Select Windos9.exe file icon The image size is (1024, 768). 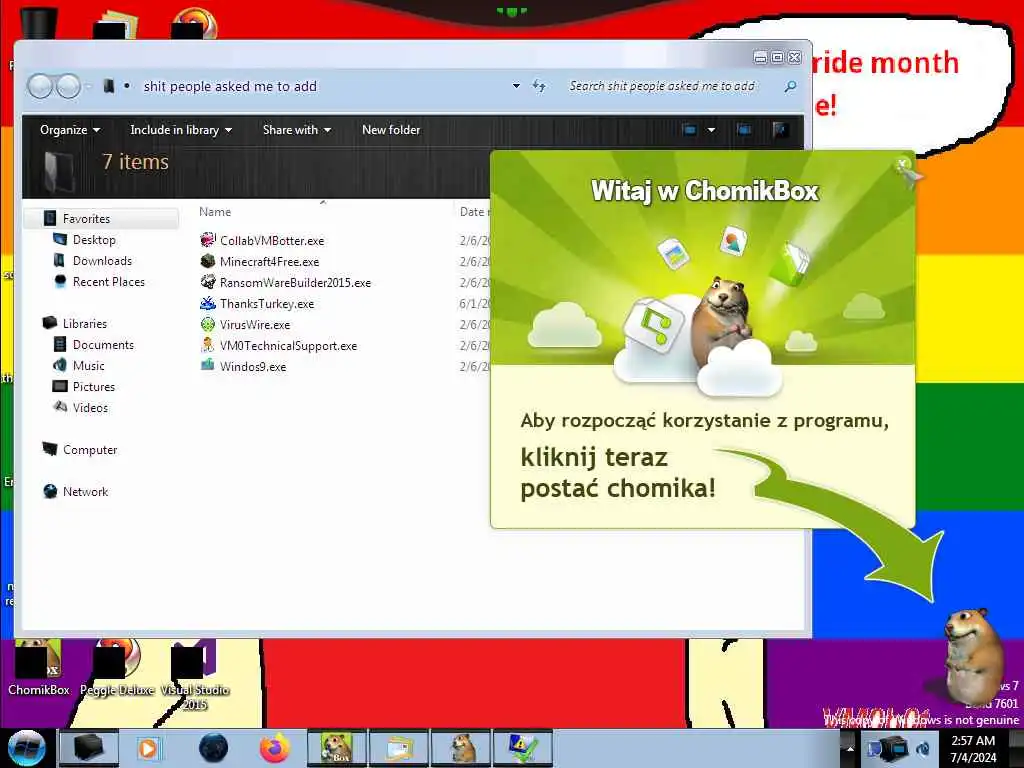point(208,366)
